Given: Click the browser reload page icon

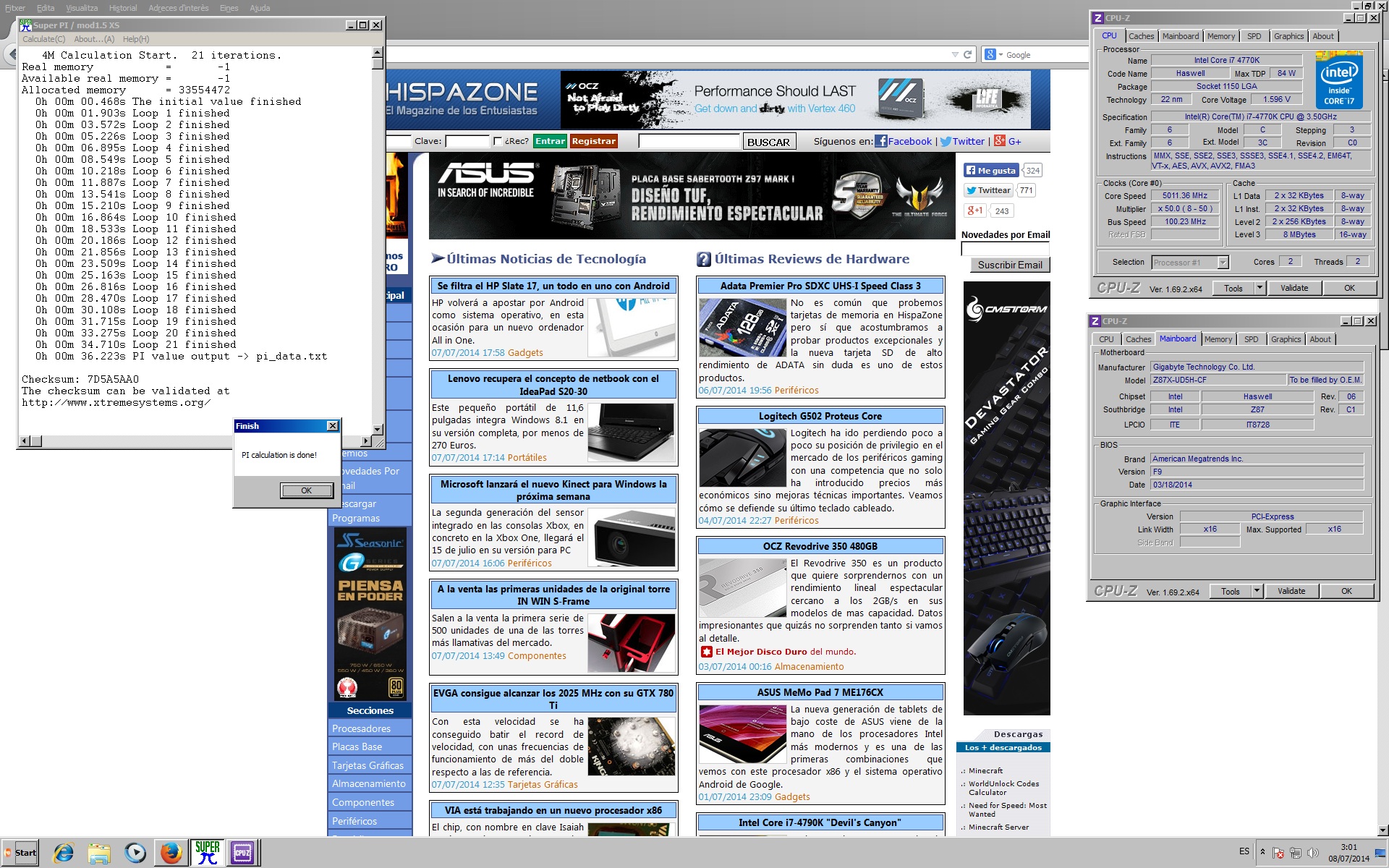Looking at the screenshot, I should click(967, 55).
